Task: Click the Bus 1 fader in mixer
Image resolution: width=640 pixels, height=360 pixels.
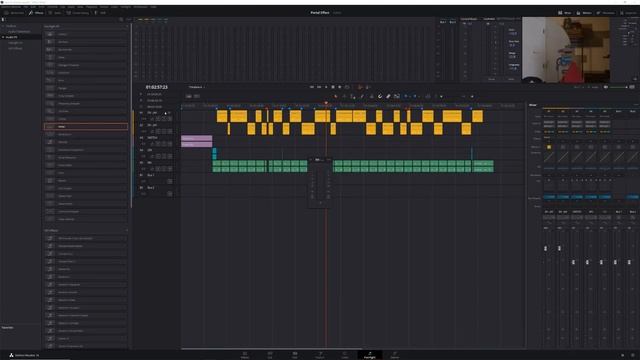Action: click(615, 262)
